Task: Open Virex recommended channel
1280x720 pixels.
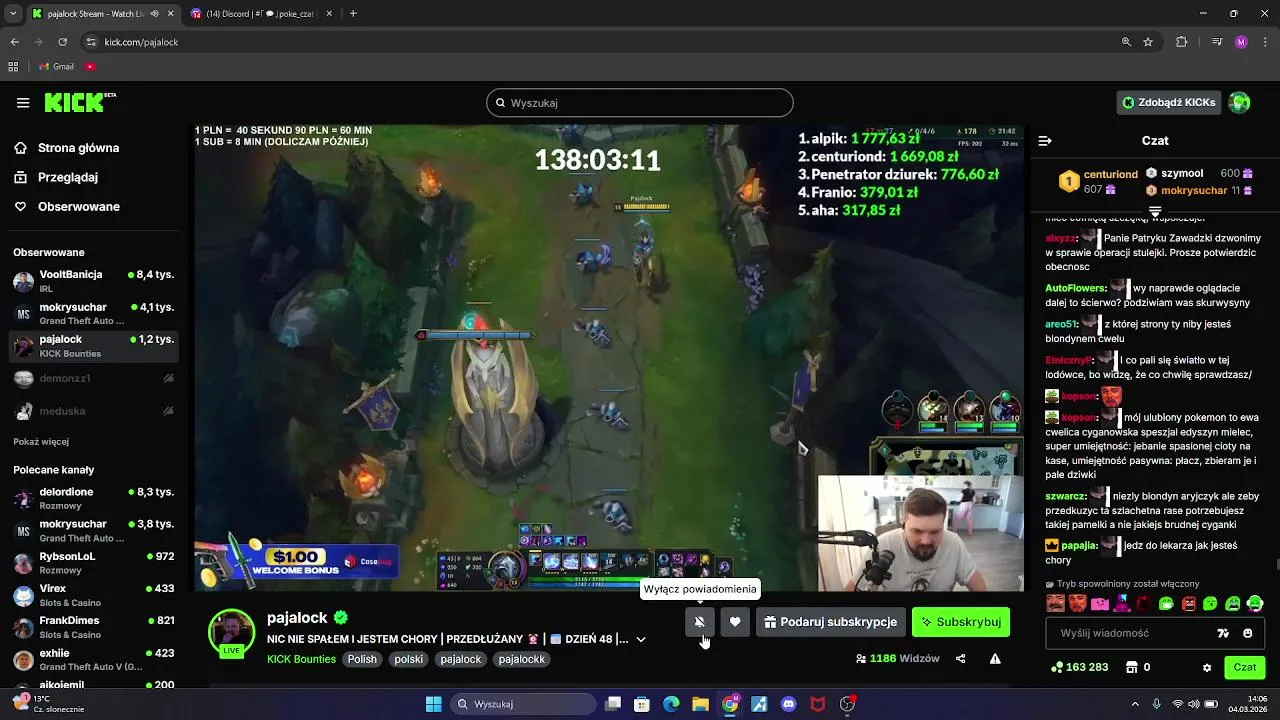Action: pos(94,595)
